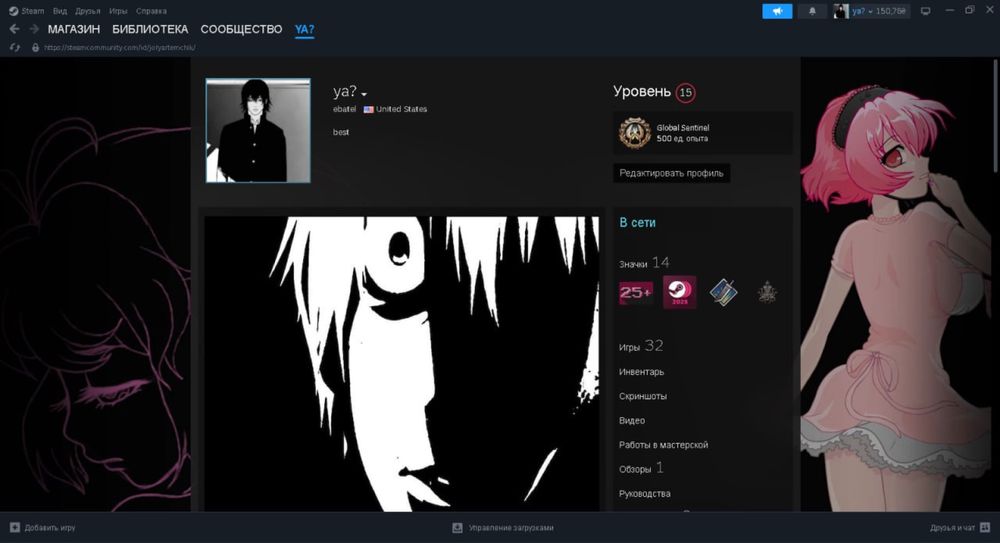The image size is (1000, 543).
Task: Open the Скриншоты link
Action: click(x=643, y=396)
